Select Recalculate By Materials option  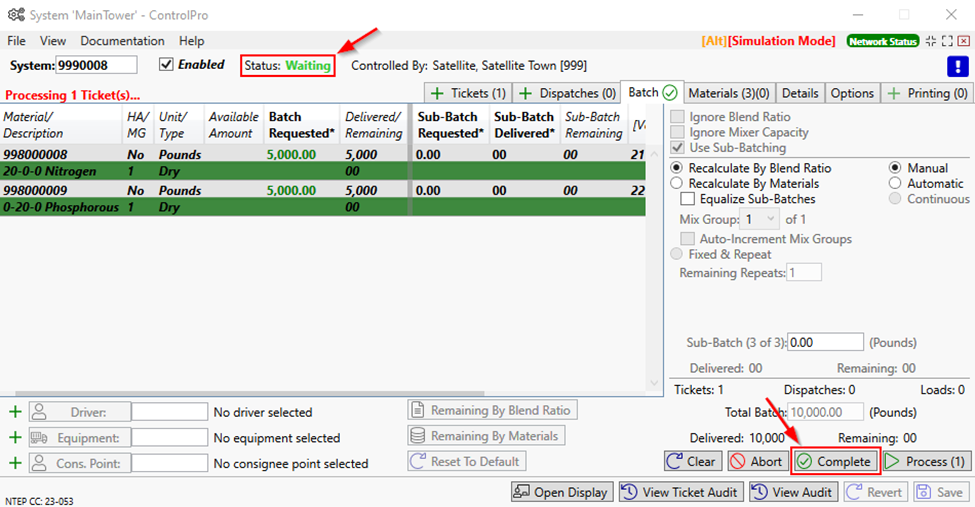coord(678,184)
